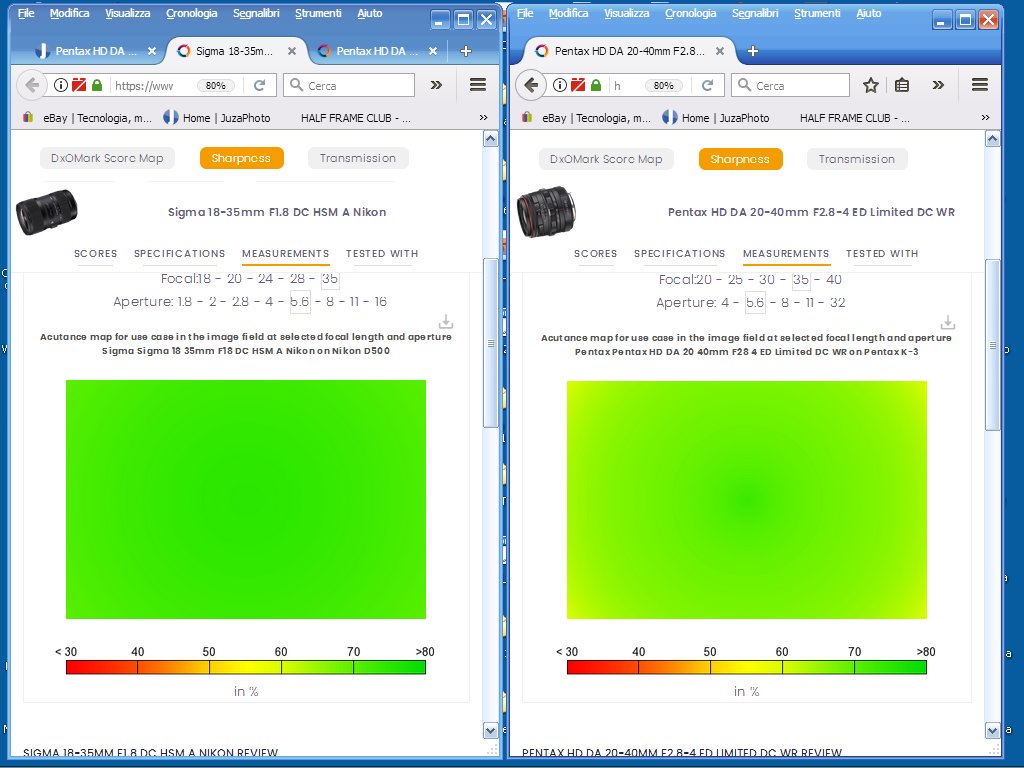Expand bookmarks overflow chevron in left window
The image size is (1024, 768).
pyautogui.click(x=483, y=118)
